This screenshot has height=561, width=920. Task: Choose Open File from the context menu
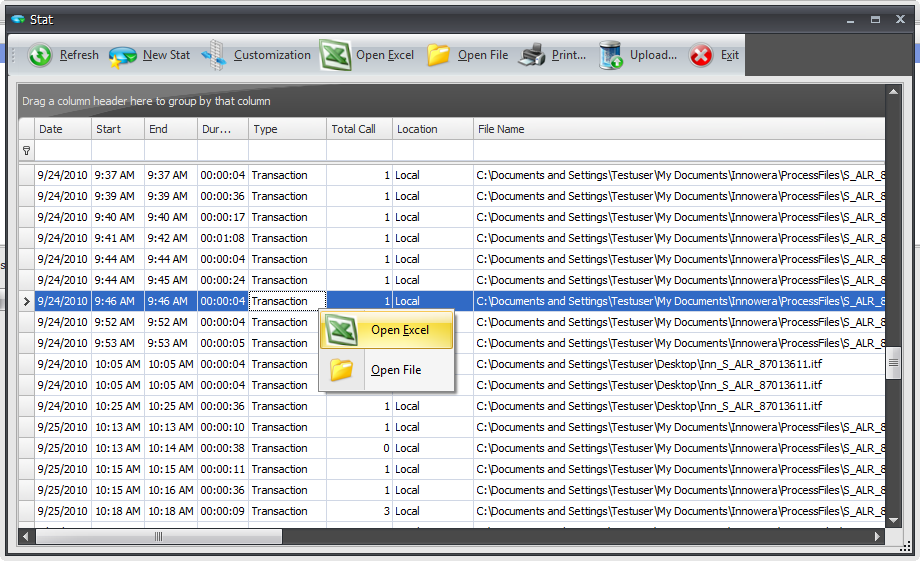[395, 370]
